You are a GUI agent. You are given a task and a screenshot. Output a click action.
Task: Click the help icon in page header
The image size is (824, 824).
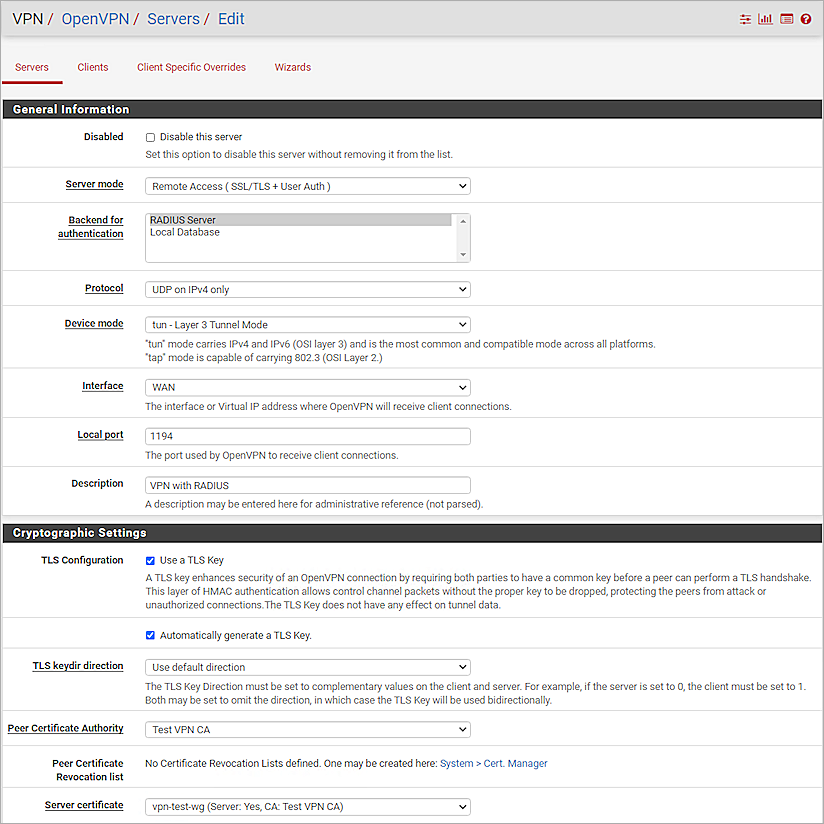point(805,18)
